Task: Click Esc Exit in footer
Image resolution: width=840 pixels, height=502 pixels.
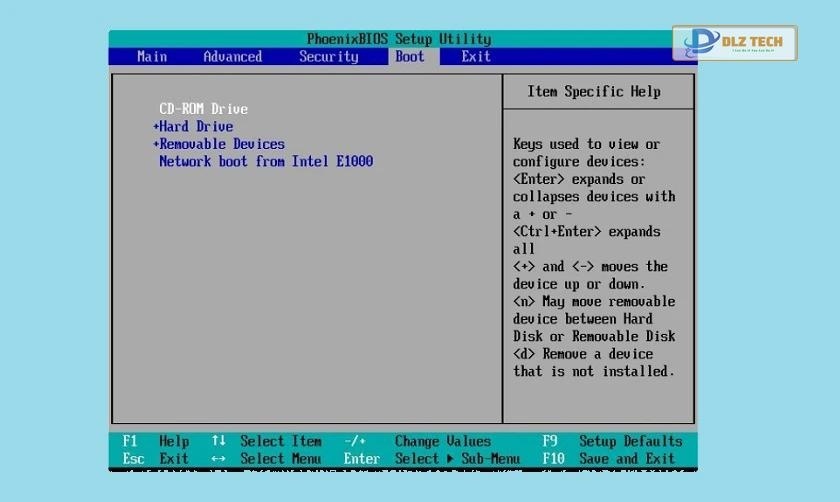Action: point(156,459)
